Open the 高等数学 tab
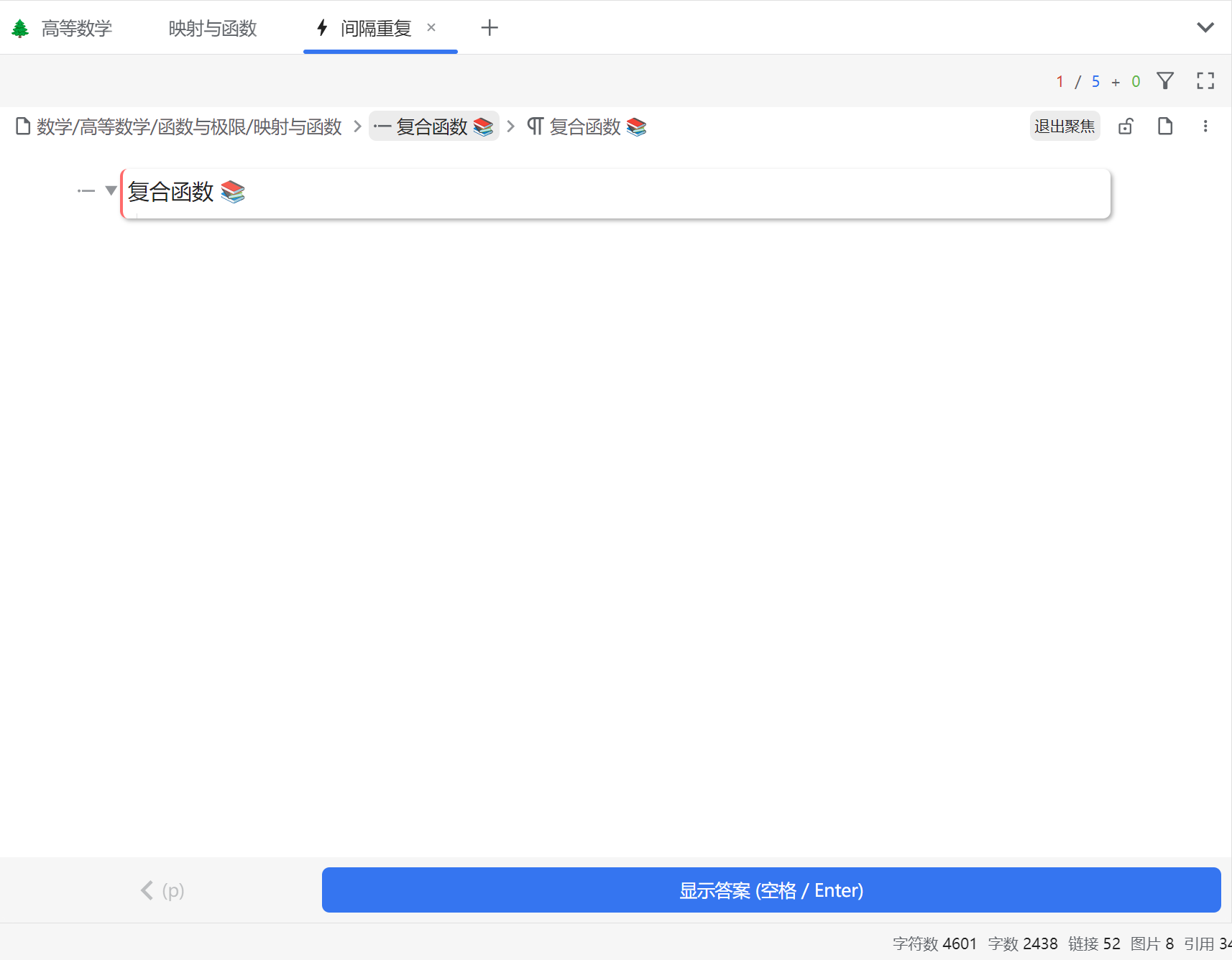Image resolution: width=1232 pixels, height=960 pixels. point(62,28)
